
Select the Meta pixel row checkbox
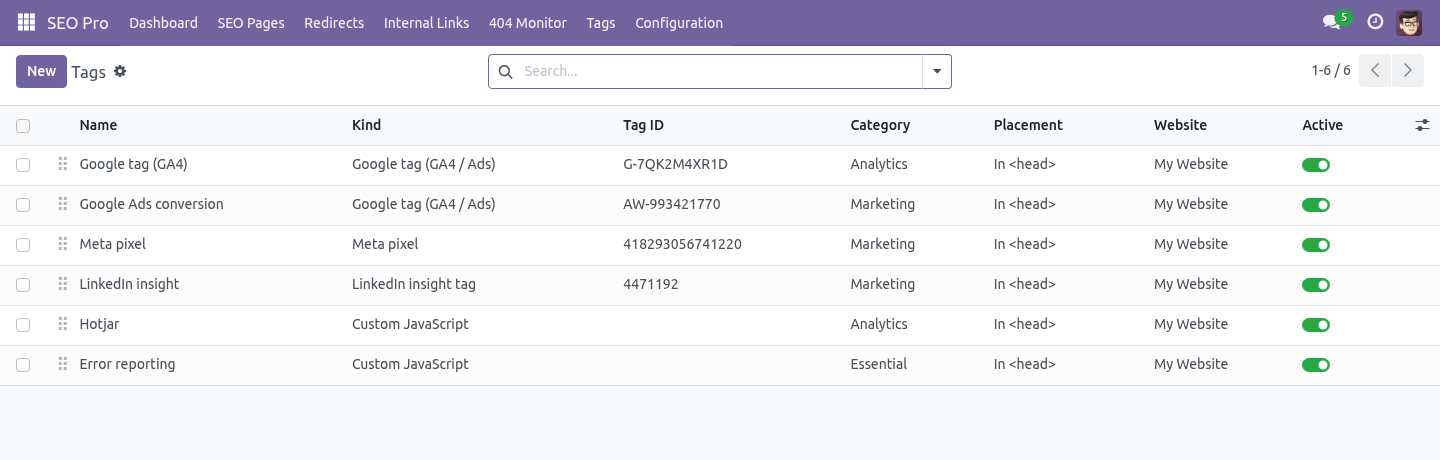pyautogui.click(x=23, y=245)
